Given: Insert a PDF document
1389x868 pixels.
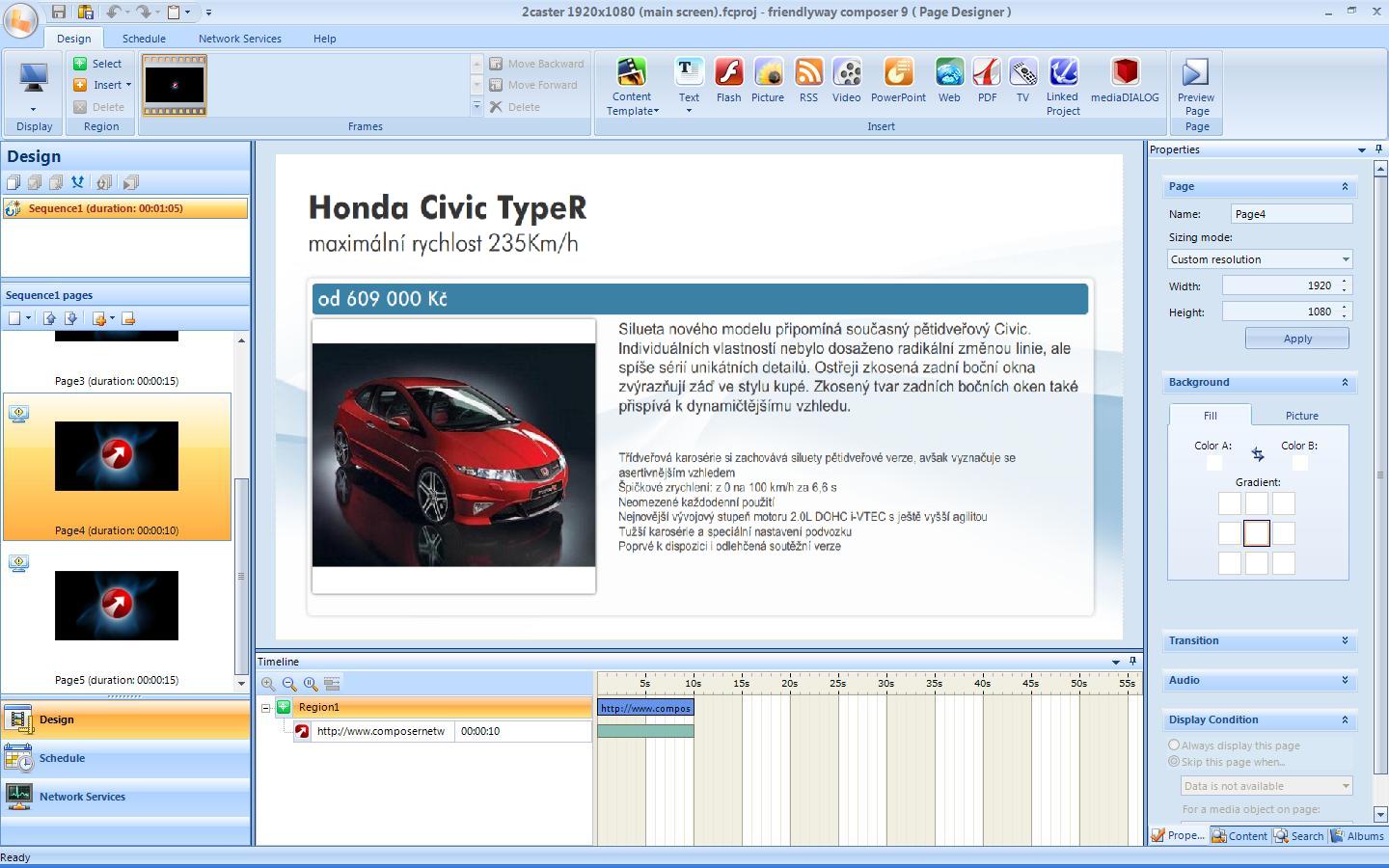Looking at the screenshot, I should click(987, 80).
